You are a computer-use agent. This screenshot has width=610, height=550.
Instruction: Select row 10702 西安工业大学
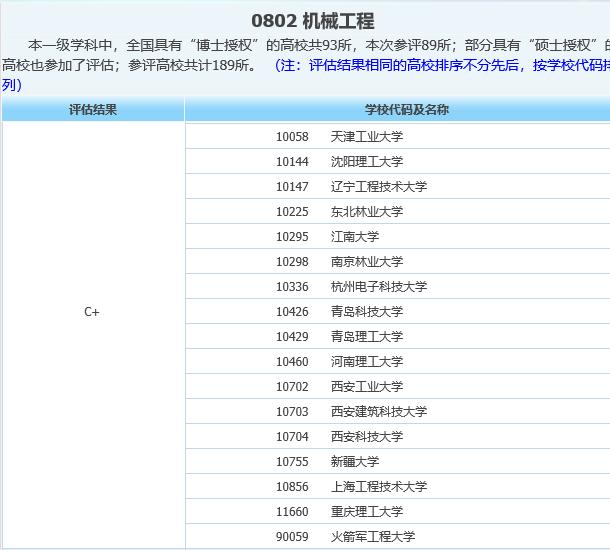pyautogui.click(x=398, y=386)
